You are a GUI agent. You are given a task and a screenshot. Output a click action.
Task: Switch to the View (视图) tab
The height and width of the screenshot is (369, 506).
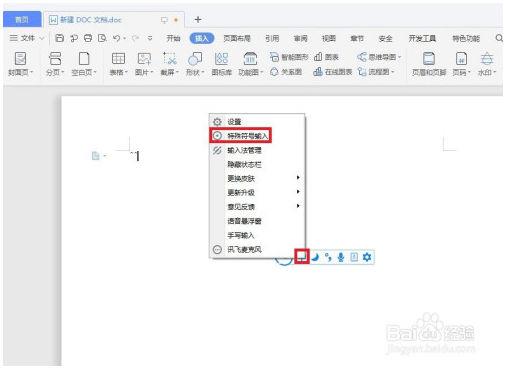click(x=329, y=38)
